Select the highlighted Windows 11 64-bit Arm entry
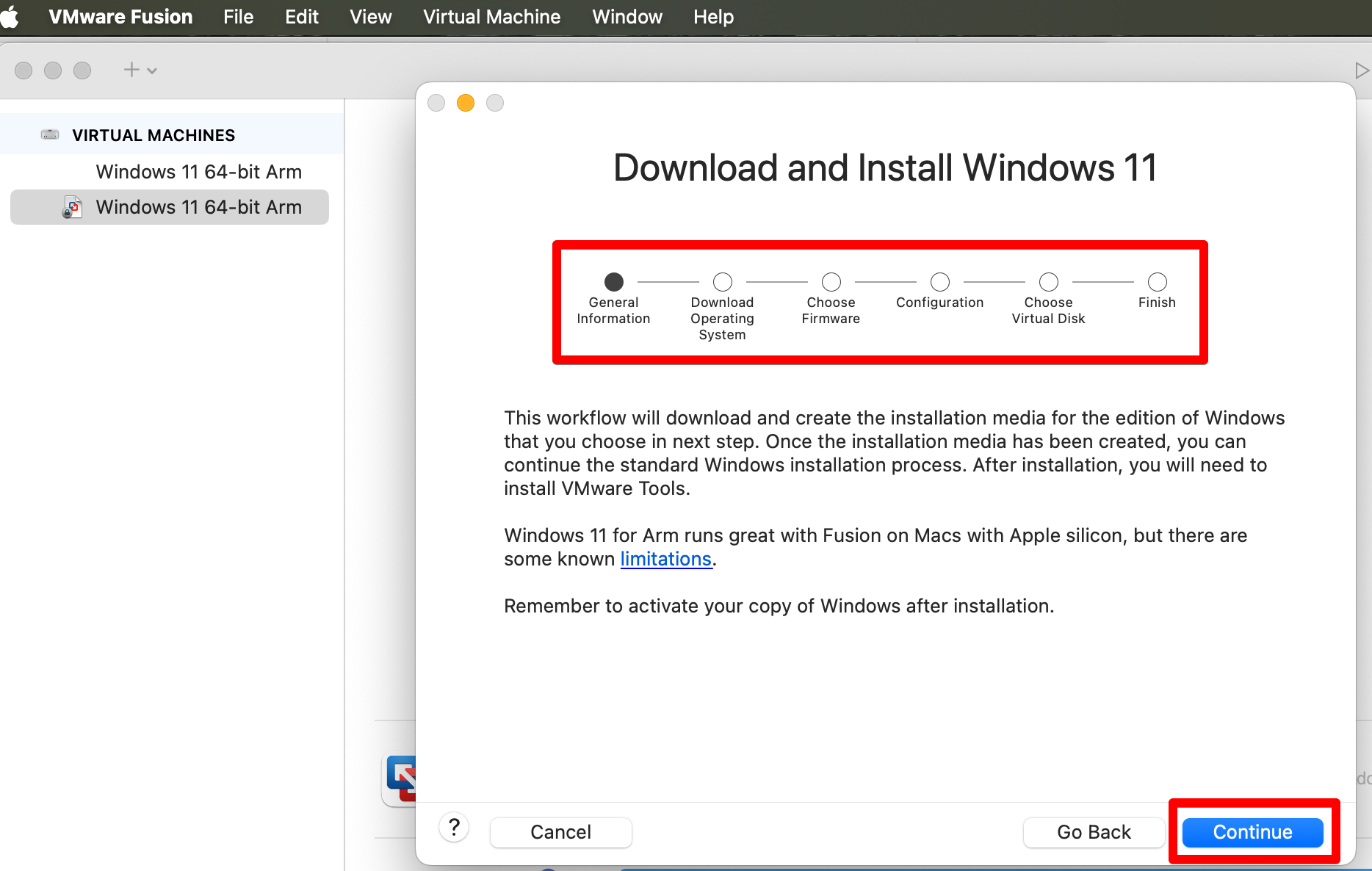The image size is (1372, 871). (x=170, y=207)
